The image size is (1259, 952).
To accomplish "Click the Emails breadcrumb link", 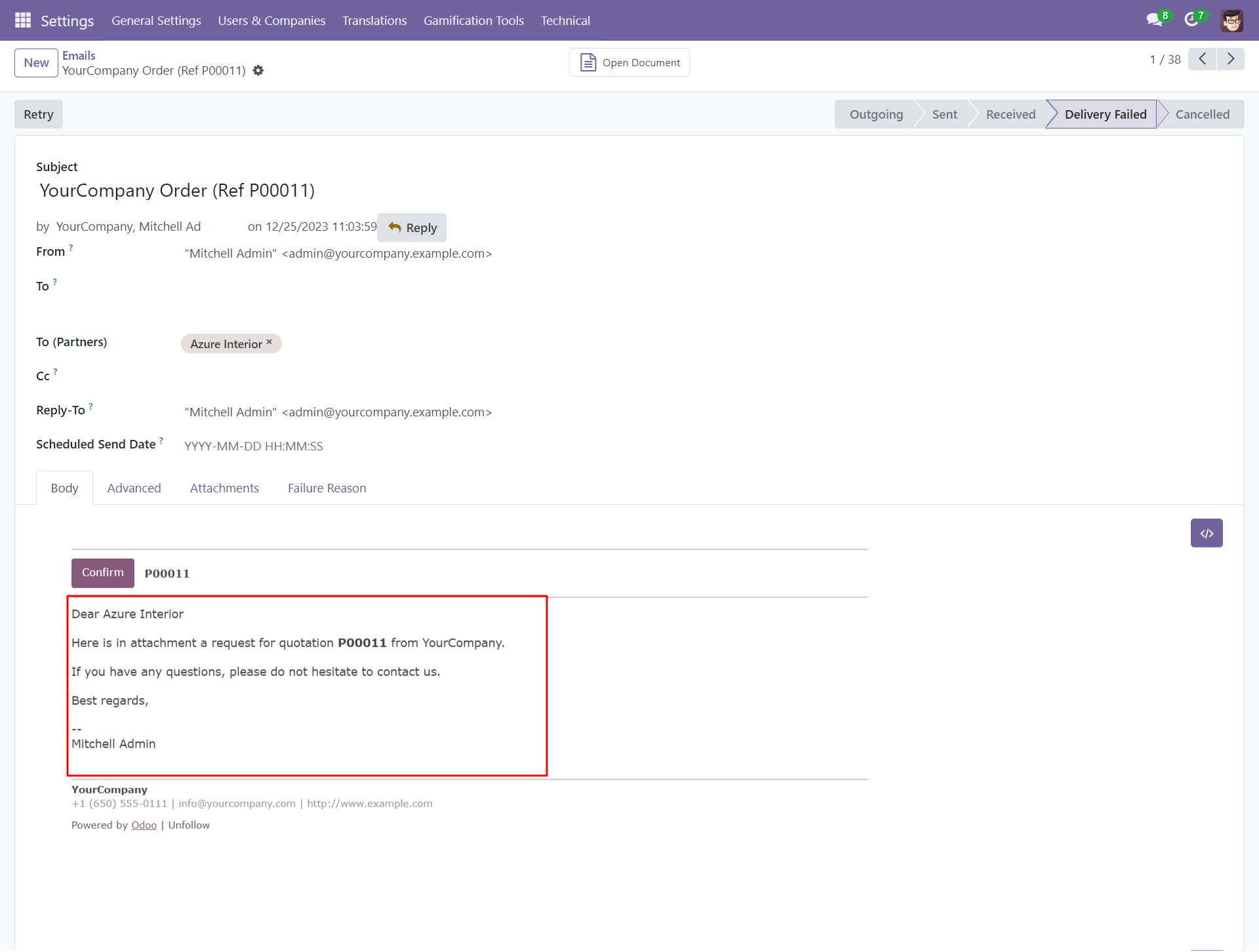I will (x=79, y=56).
